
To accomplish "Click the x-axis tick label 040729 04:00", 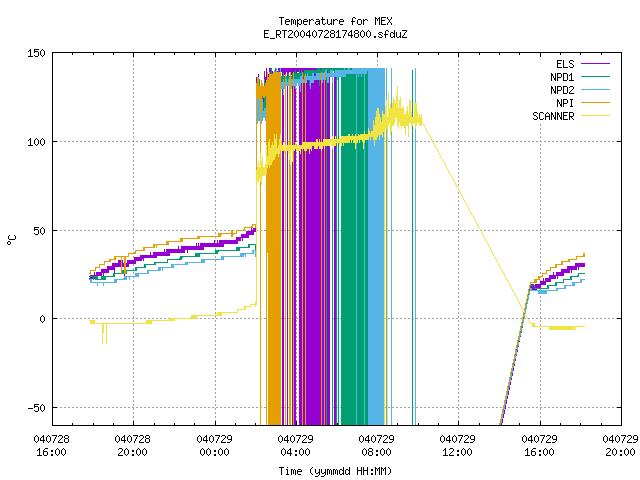I will click(x=296, y=446).
